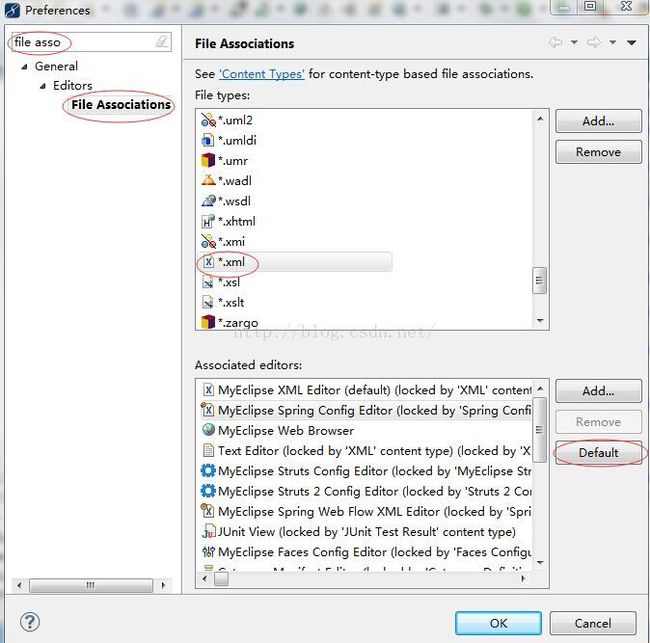Click the *.uml2 file type icon
The height and width of the screenshot is (643, 650).
[208, 120]
